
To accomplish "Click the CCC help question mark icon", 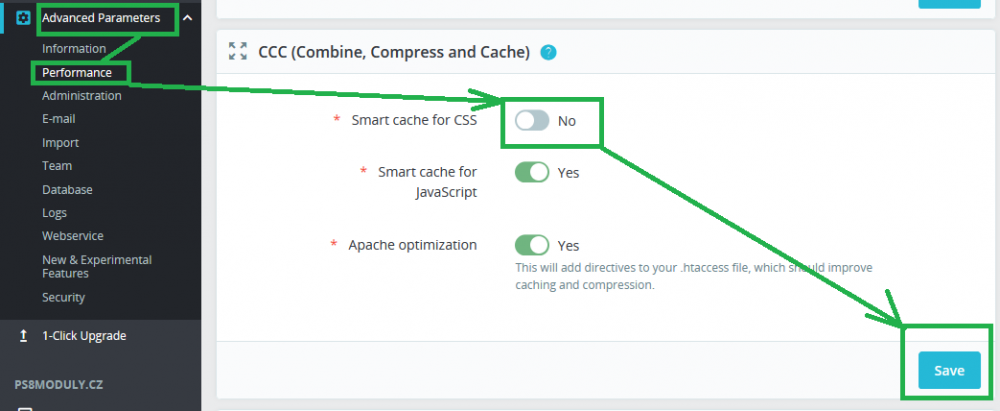I will tap(548, 52).
